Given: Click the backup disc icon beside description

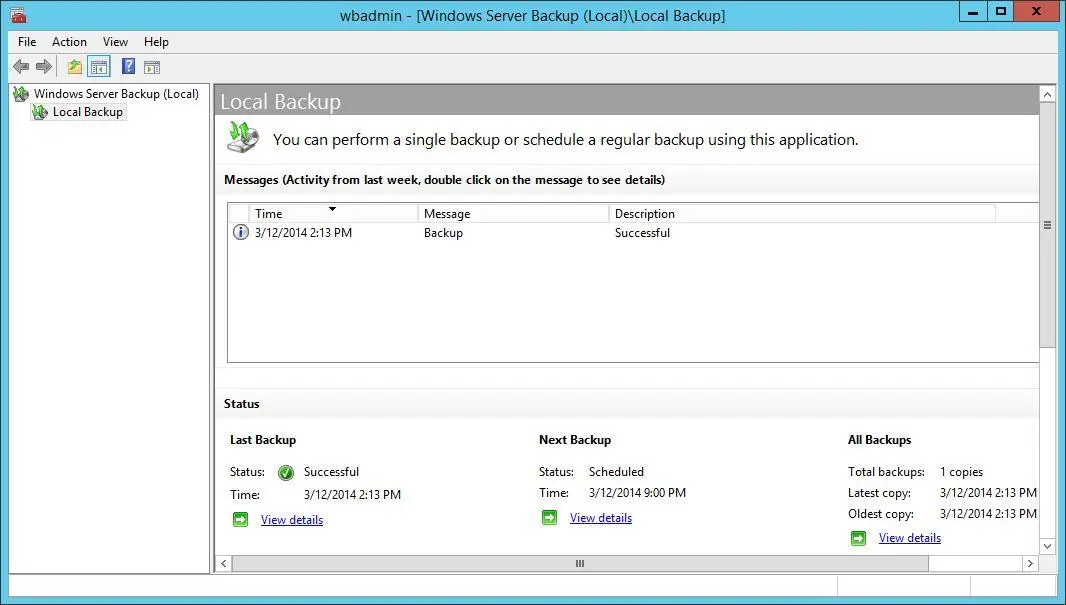Looking at the screenshot, I should (243, 137).
